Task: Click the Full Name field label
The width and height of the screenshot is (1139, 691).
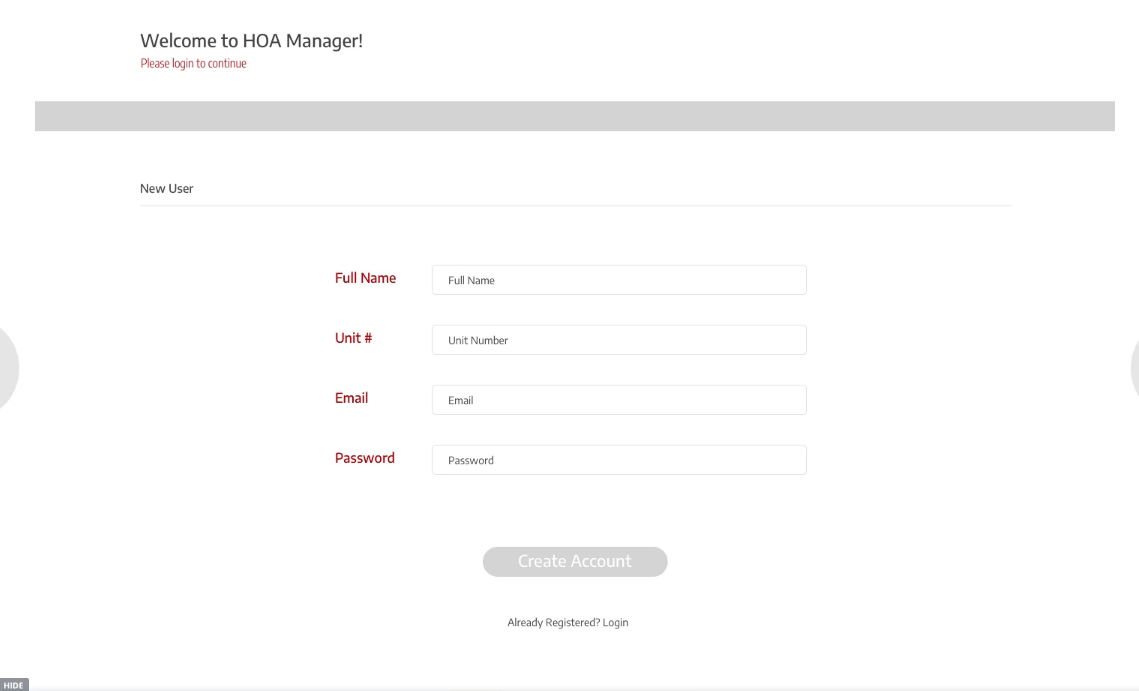Action: pos(366,278)
